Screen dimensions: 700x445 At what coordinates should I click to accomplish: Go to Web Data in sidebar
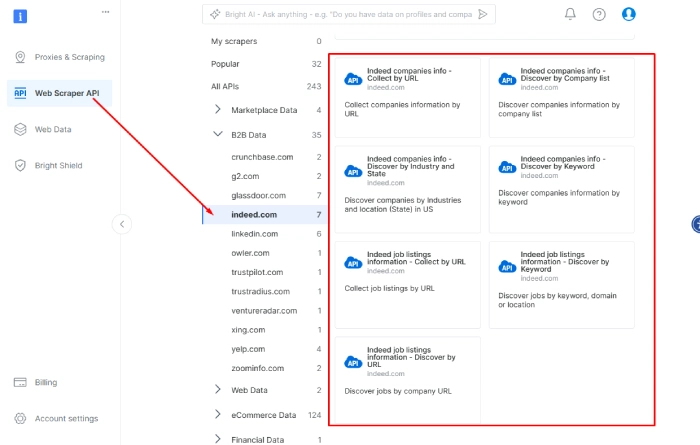click(x=60, y=129)
